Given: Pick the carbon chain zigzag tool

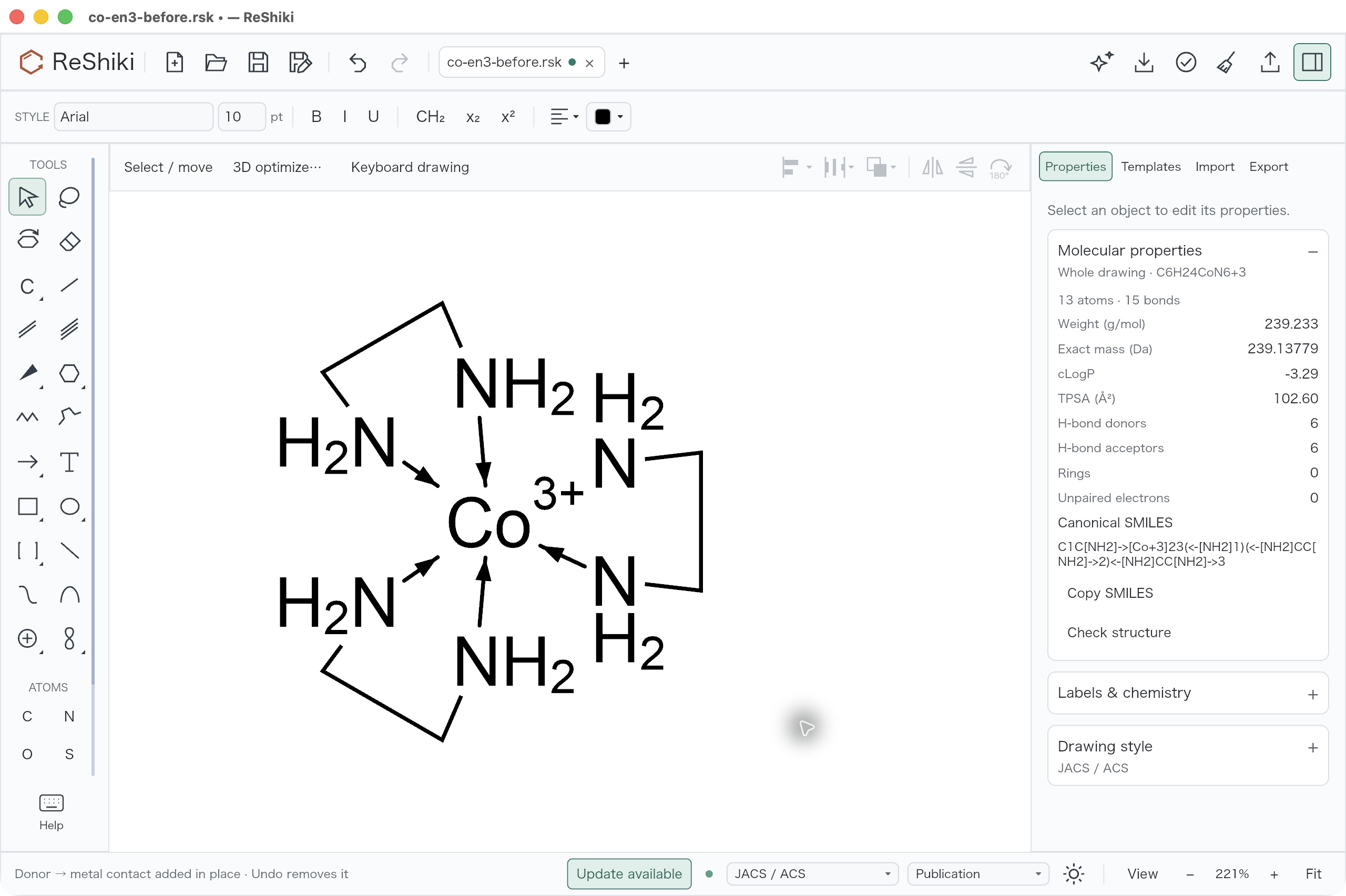Looking at the screenshot, I should pyautogui.click(x=27, y=417).
